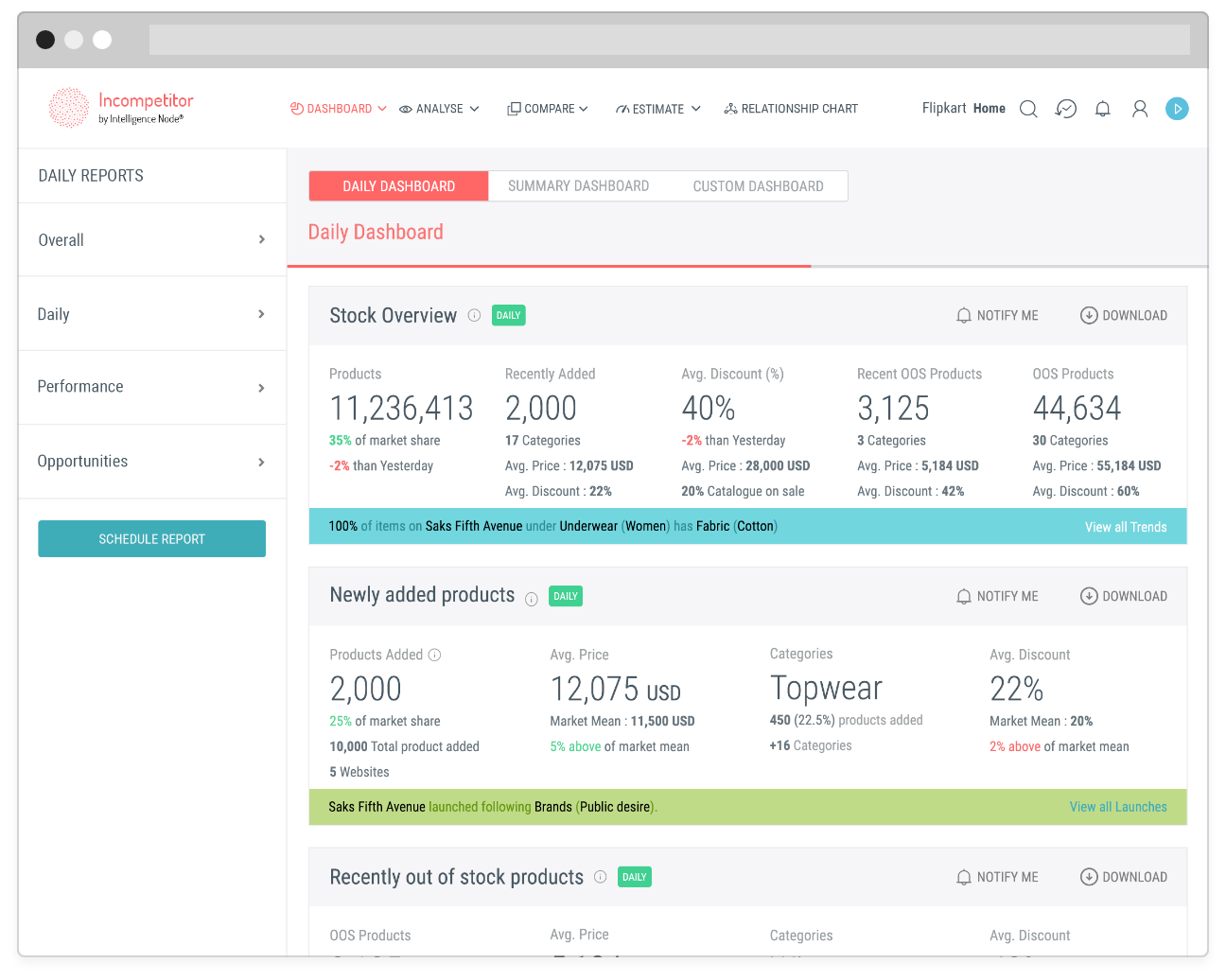
Task: Click the green DAILY badge on Stock Overview
Action: click(x=508, y=315)
